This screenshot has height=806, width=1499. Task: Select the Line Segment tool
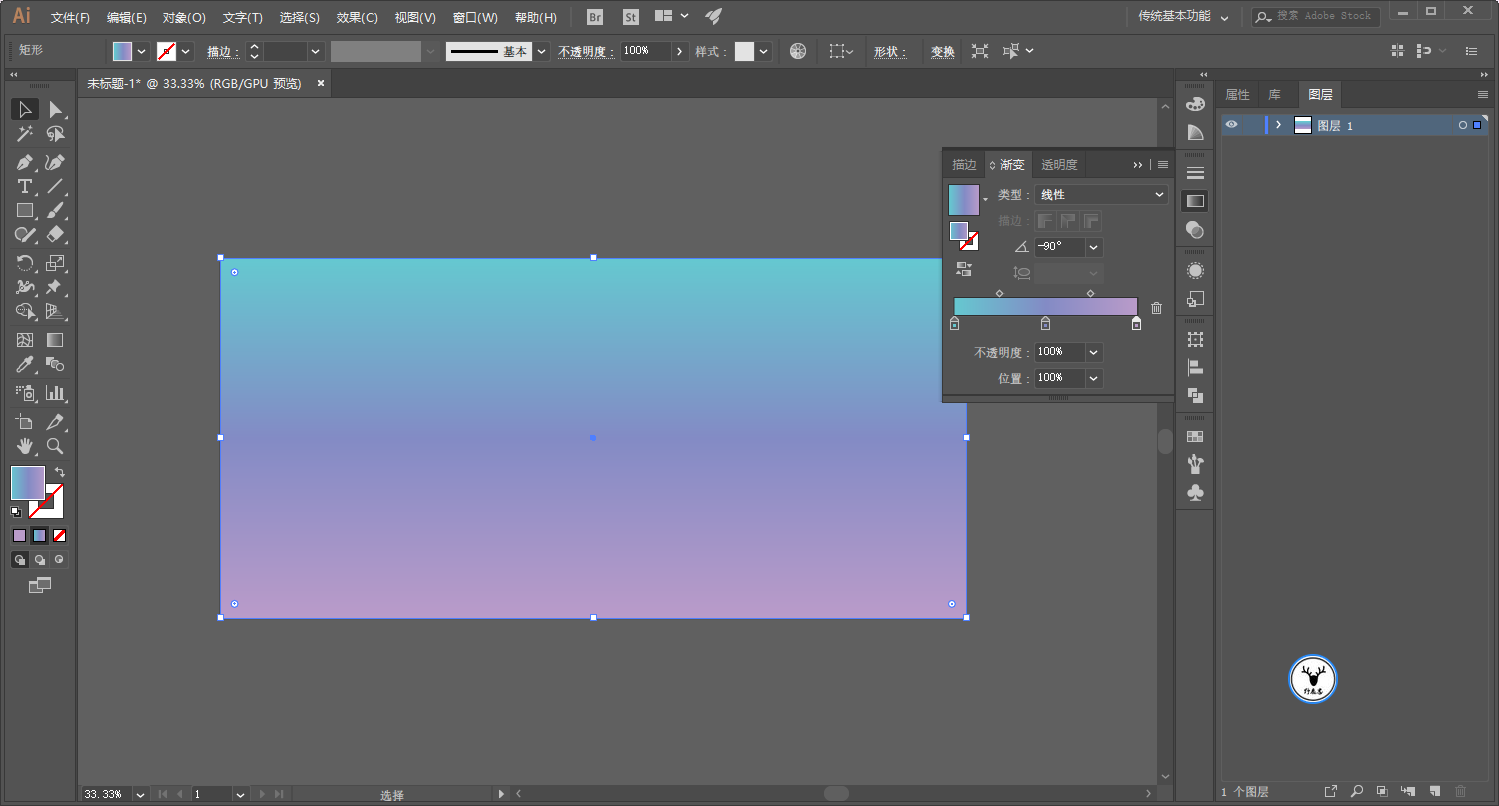(56, 186)
